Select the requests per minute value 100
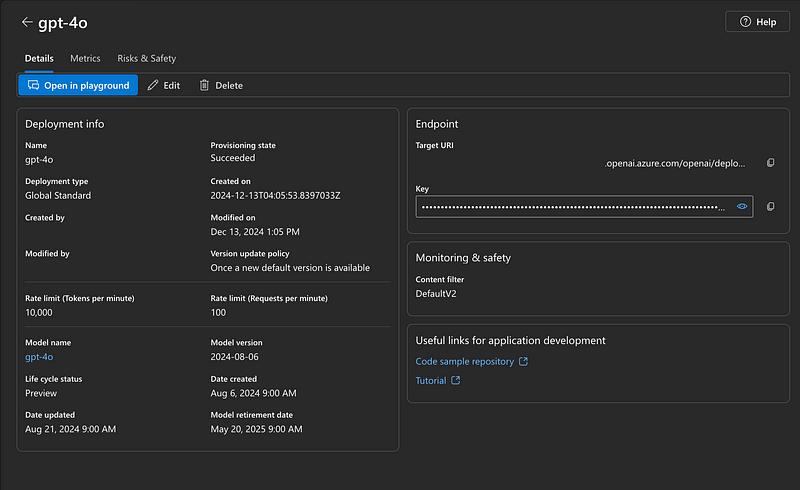 pyautogui.click(x=218, y=312)
